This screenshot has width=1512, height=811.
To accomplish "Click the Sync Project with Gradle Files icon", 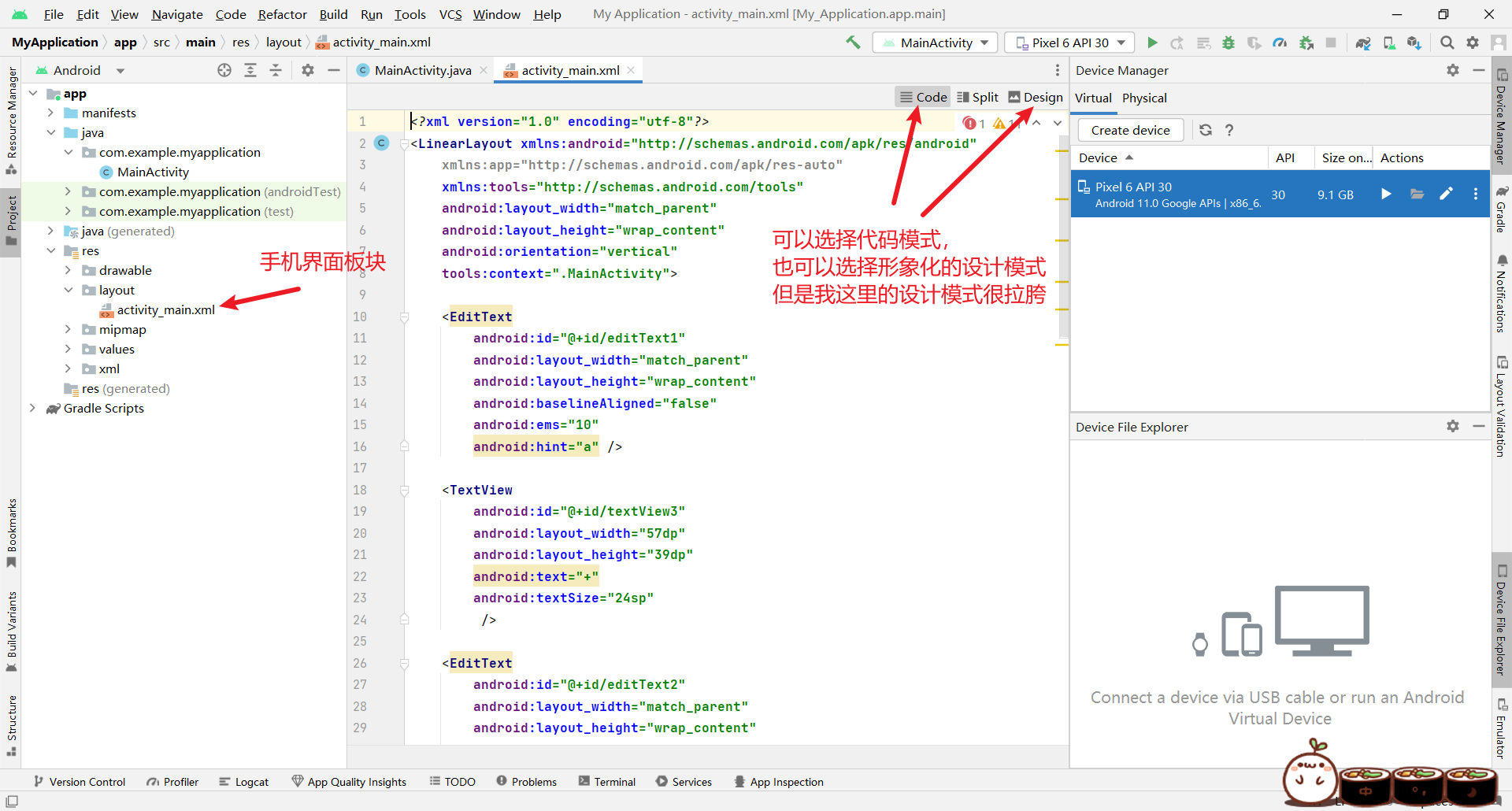I will (x=1363, y=43).
